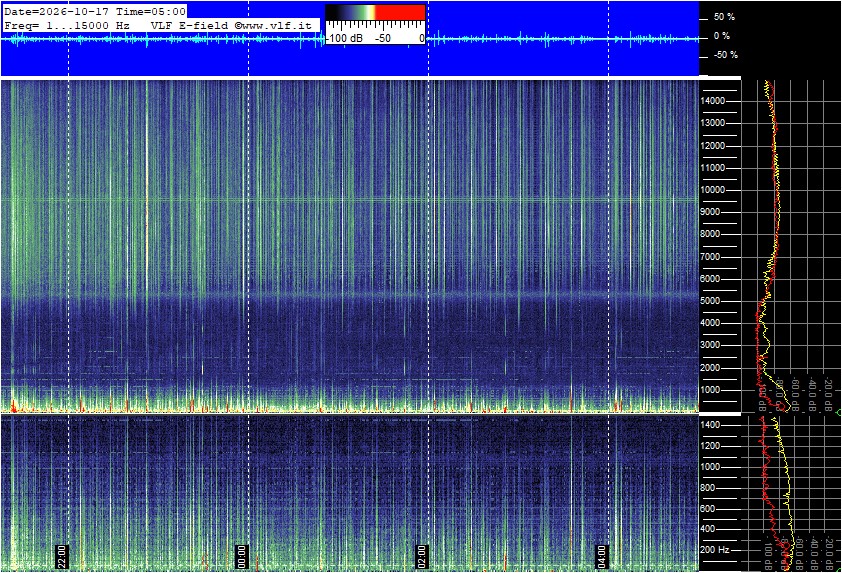
Task: Click the 10000 frequency axis label
Action: (713, 190)
